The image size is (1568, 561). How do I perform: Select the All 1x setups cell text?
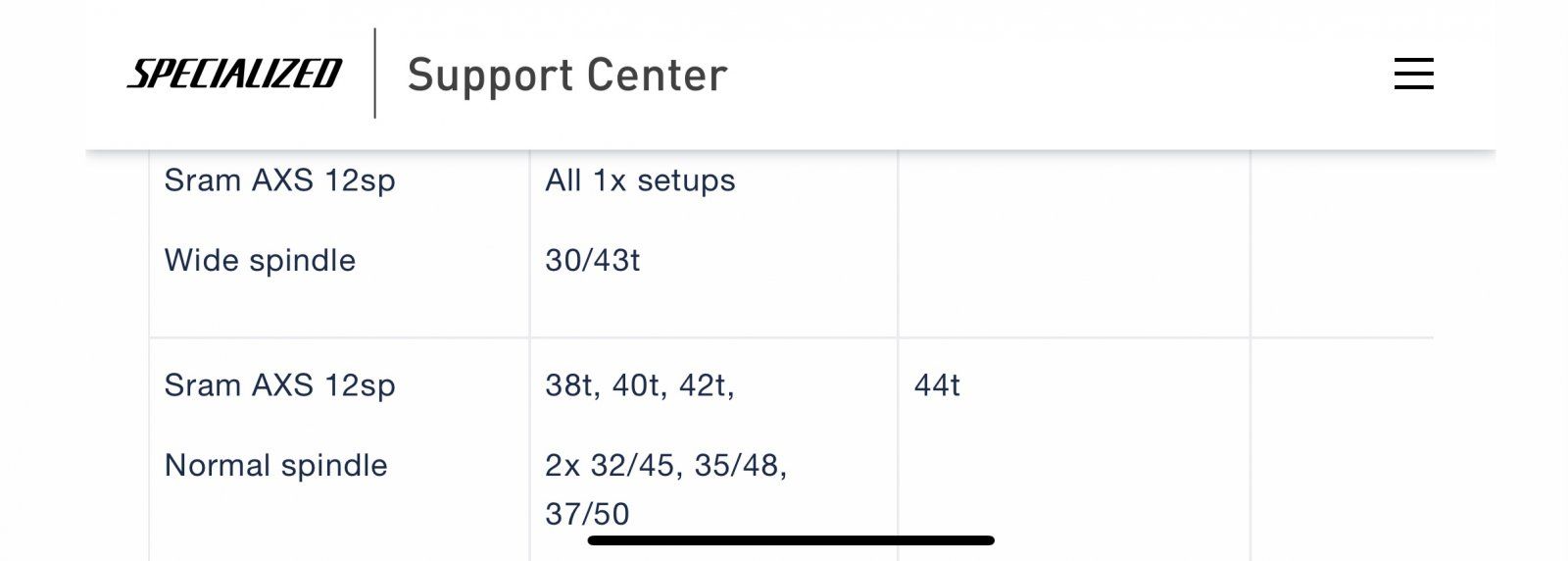pos(640,180)
